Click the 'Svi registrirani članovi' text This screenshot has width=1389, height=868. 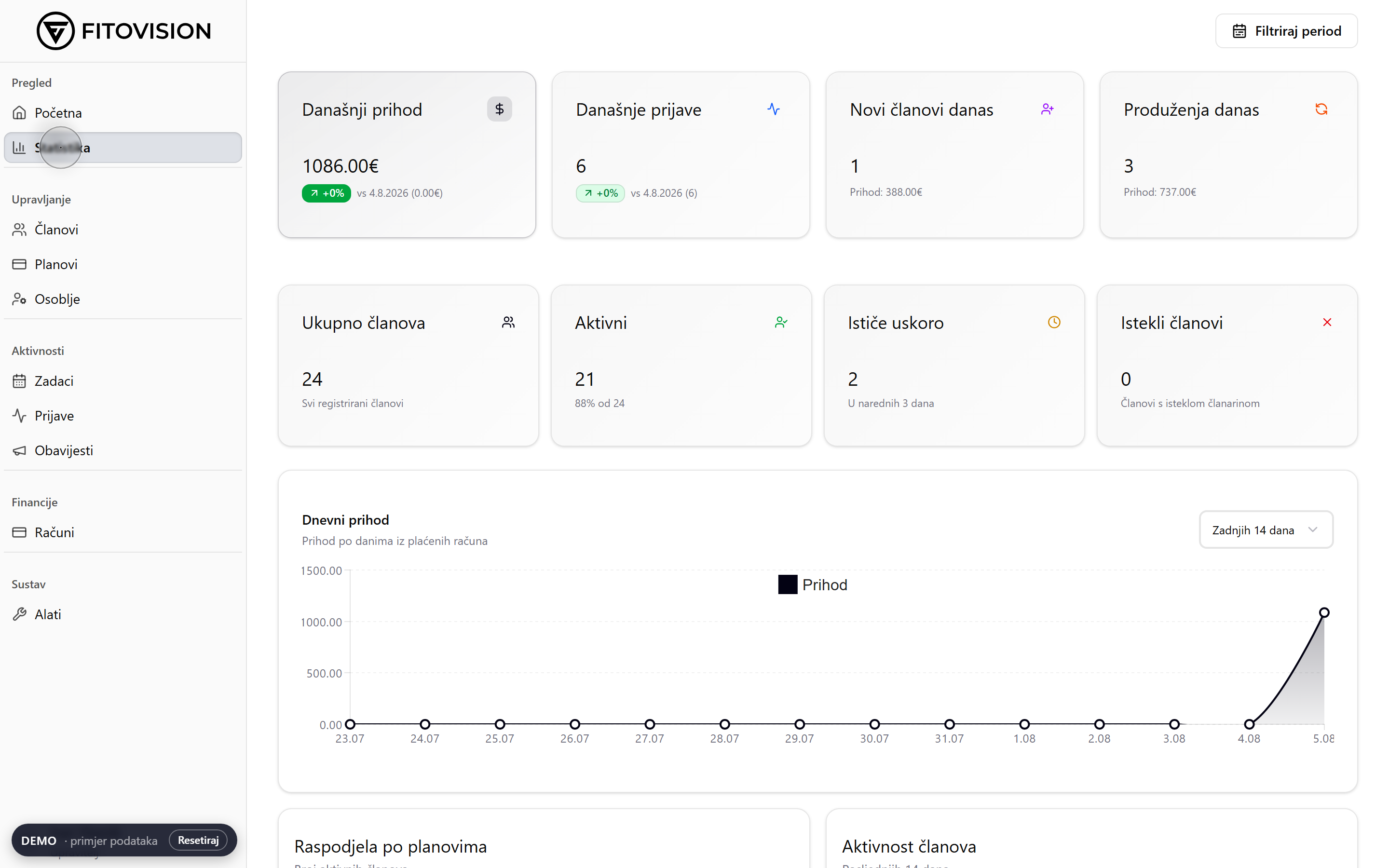click(x=353, y=403)
